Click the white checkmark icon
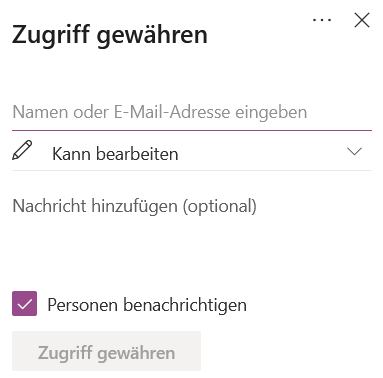Image resolution: width=383 pixels, height=378 pixels. [x=24, y=304]
